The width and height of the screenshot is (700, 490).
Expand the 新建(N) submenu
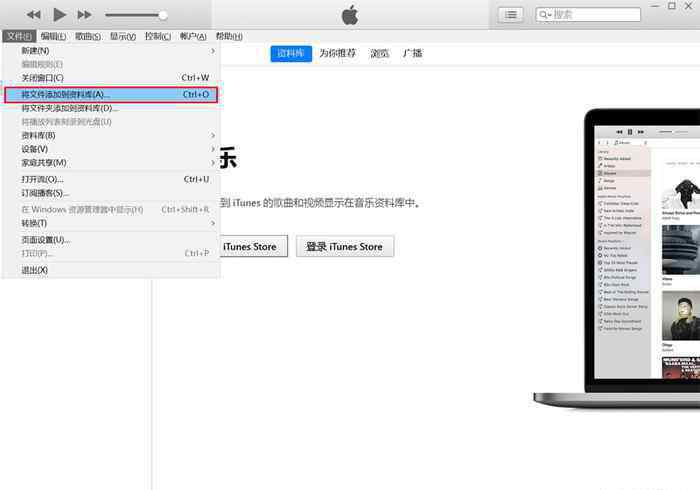point(111,51)
